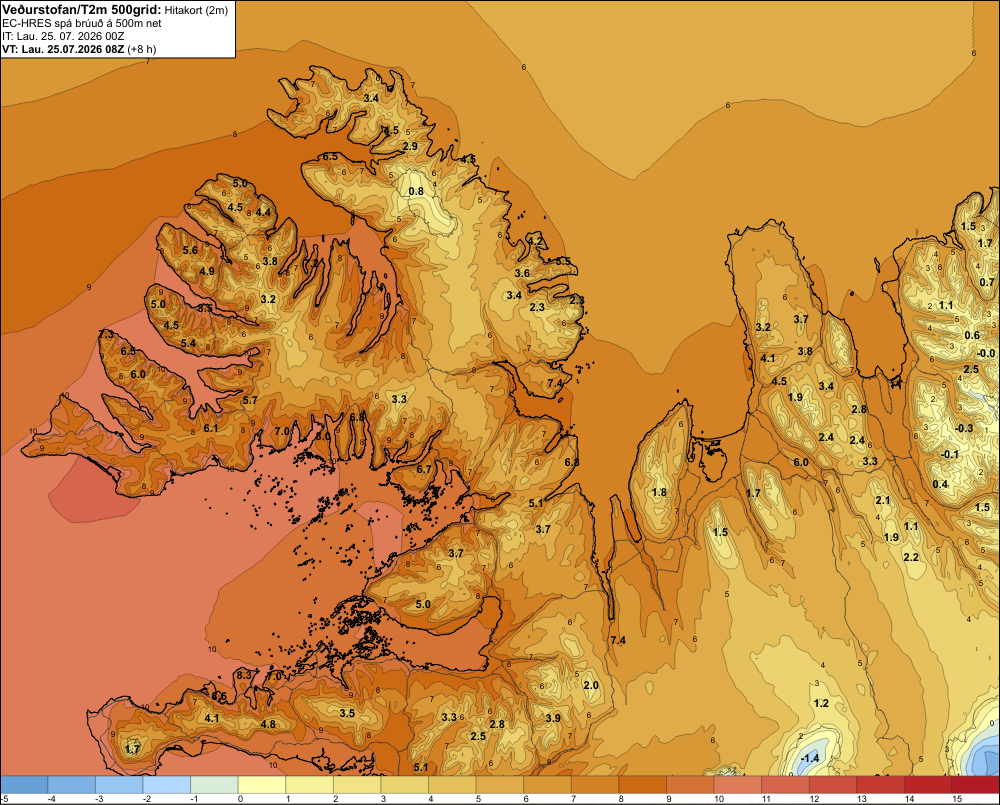Viewport: 1000px width, 805px height.
Task: Choose the legend swatch between 10 and 11
Action: pyautogui.click(x=737, y=785)
